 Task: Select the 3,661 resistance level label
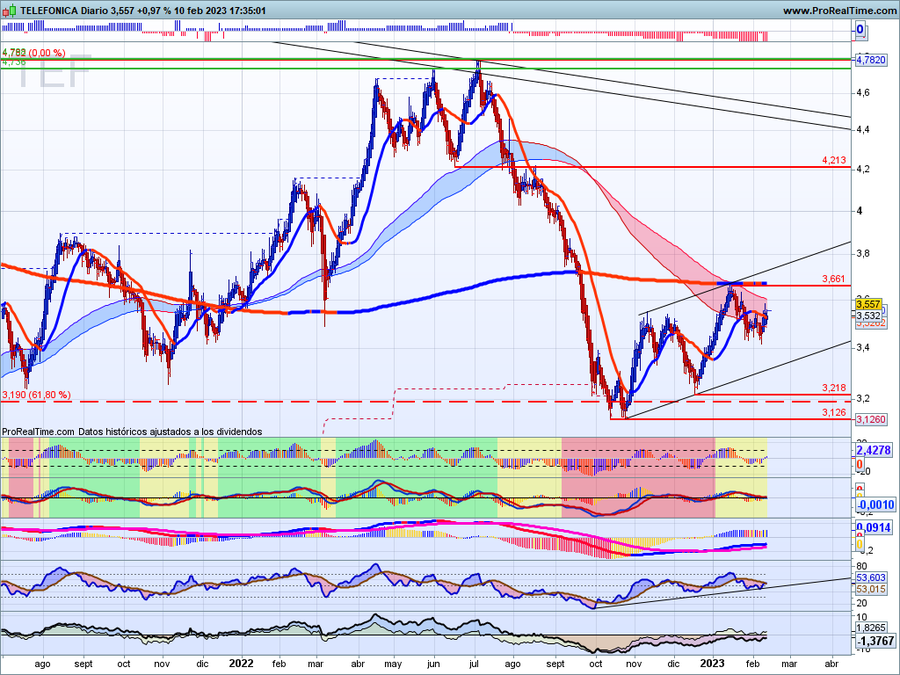point(833,279)
